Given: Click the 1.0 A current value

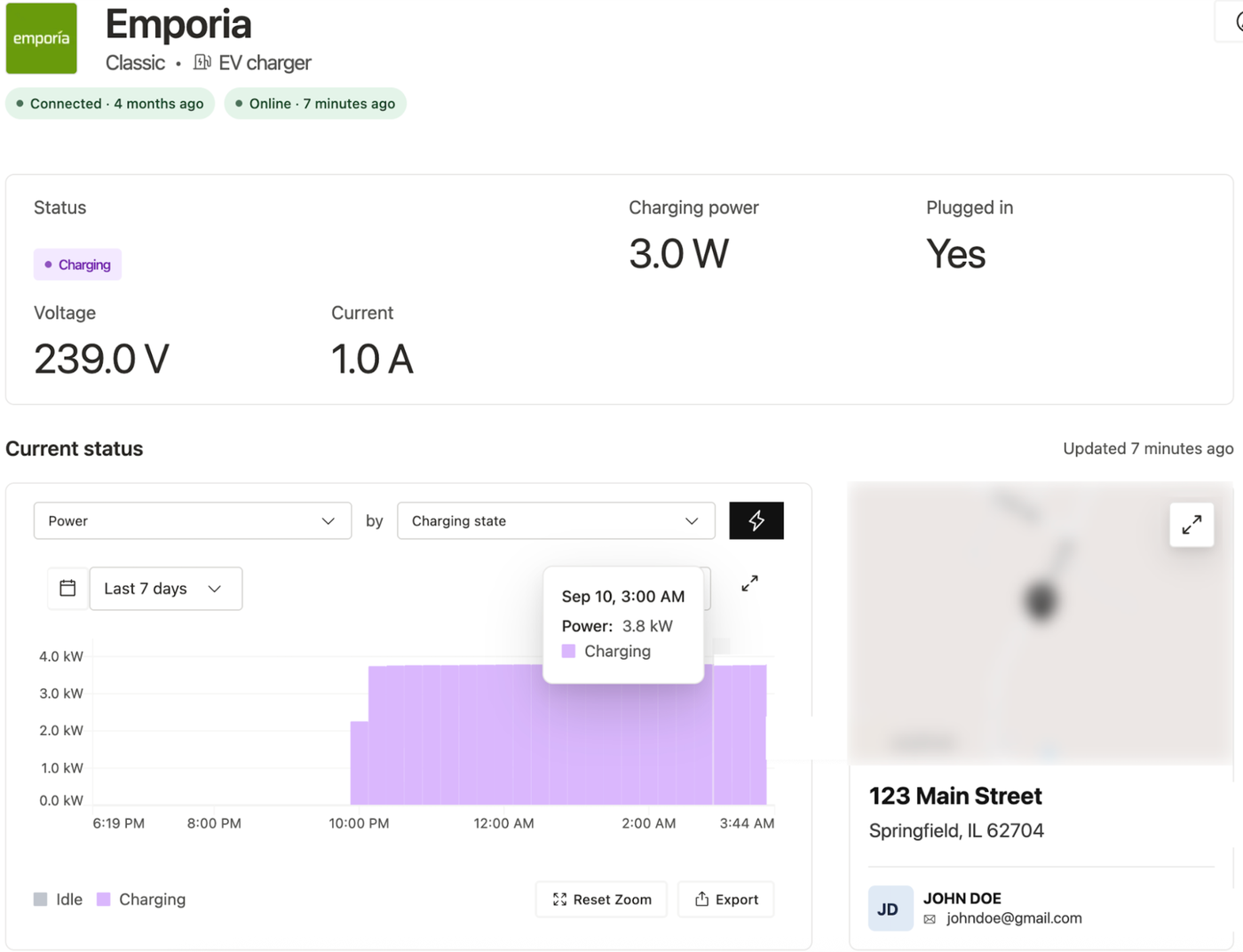Looking at the screenshot, I should tap(372, 360).
